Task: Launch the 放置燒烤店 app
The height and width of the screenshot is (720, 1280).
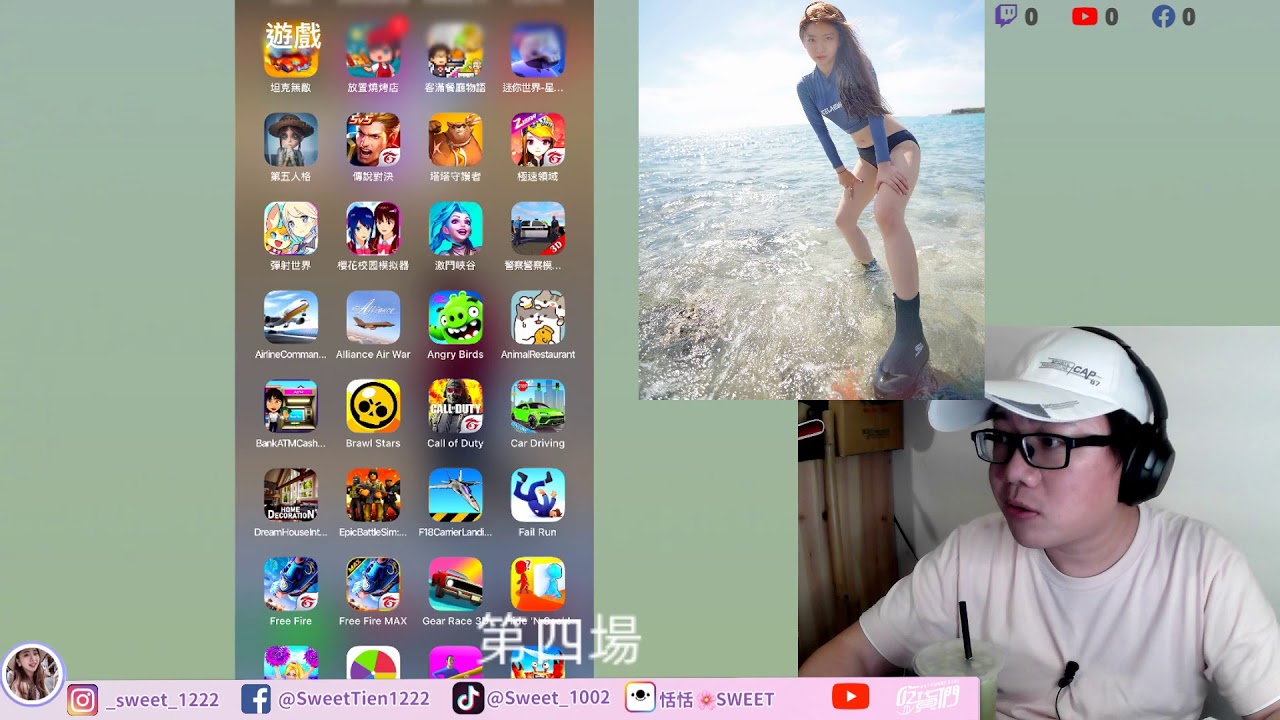Action: [x=373, y=52]
